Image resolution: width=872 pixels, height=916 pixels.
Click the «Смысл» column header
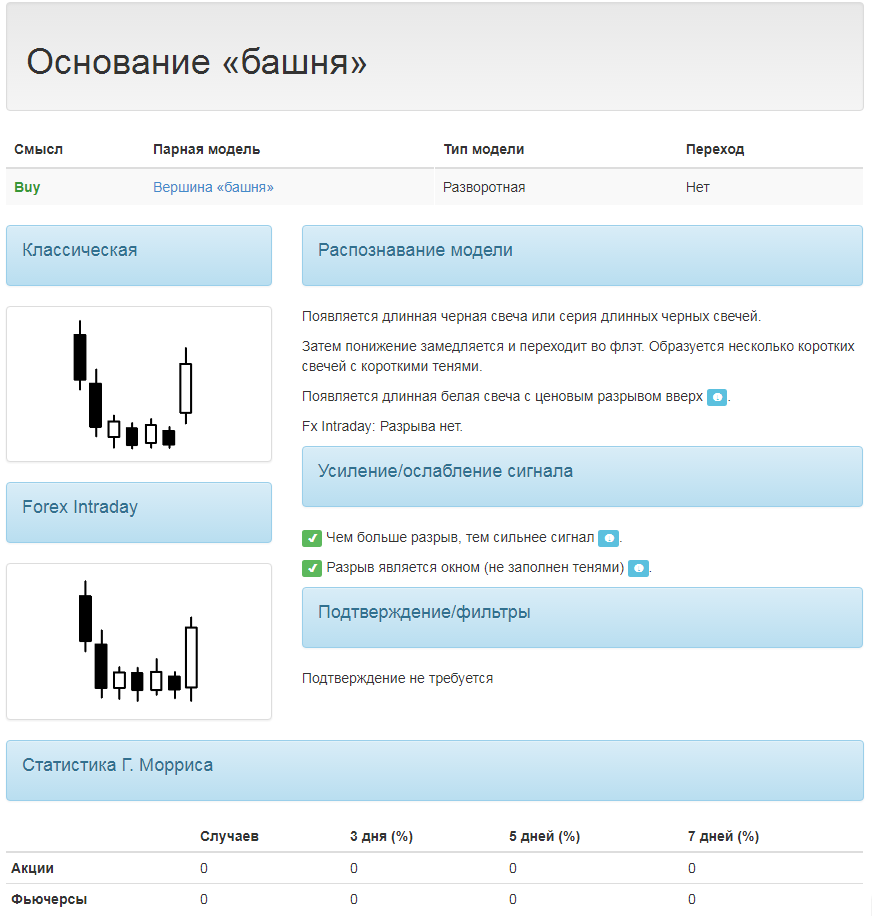point(39,150)
